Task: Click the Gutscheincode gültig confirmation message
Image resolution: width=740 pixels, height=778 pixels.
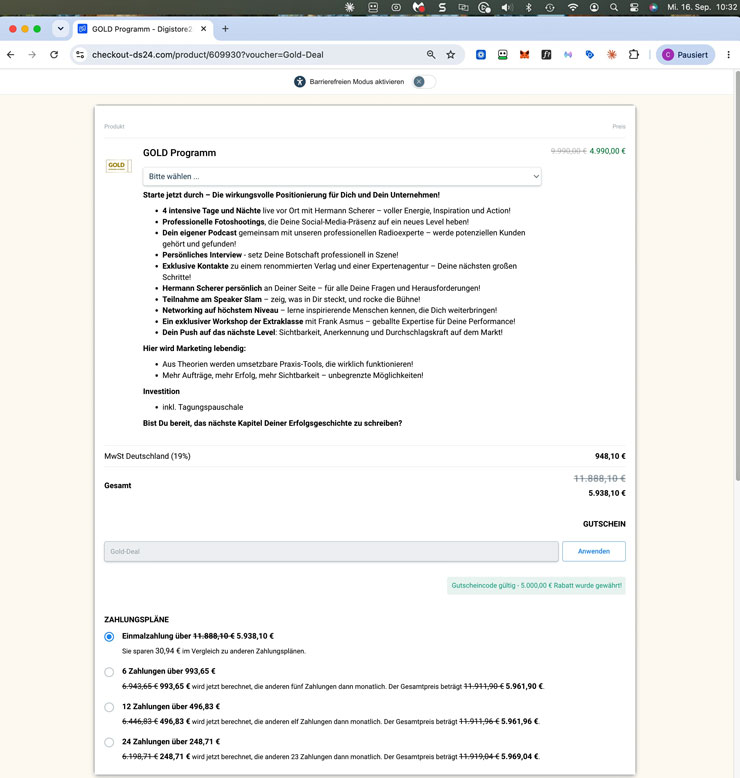Action: 536,585
